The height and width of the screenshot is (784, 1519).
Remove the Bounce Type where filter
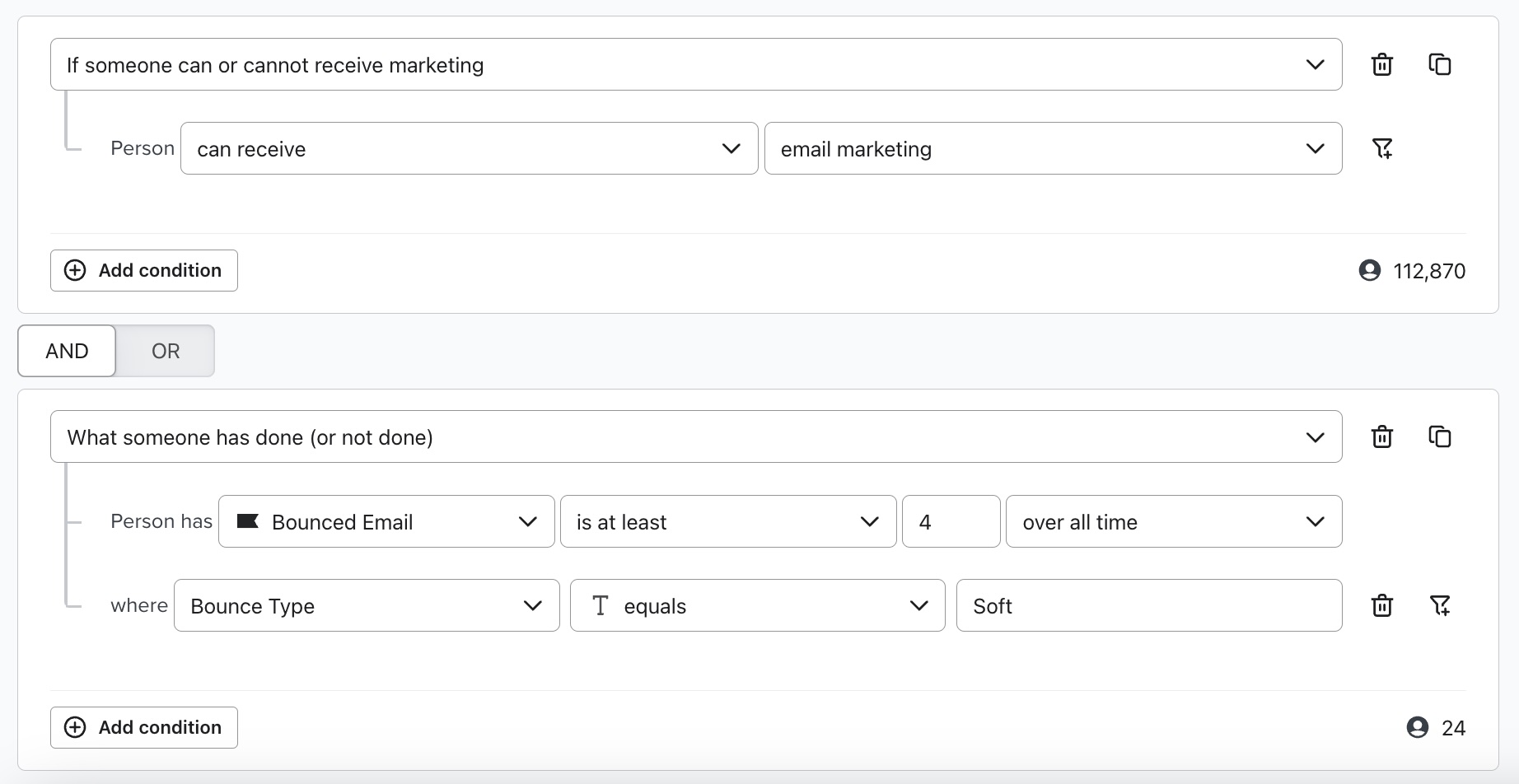1382,605
